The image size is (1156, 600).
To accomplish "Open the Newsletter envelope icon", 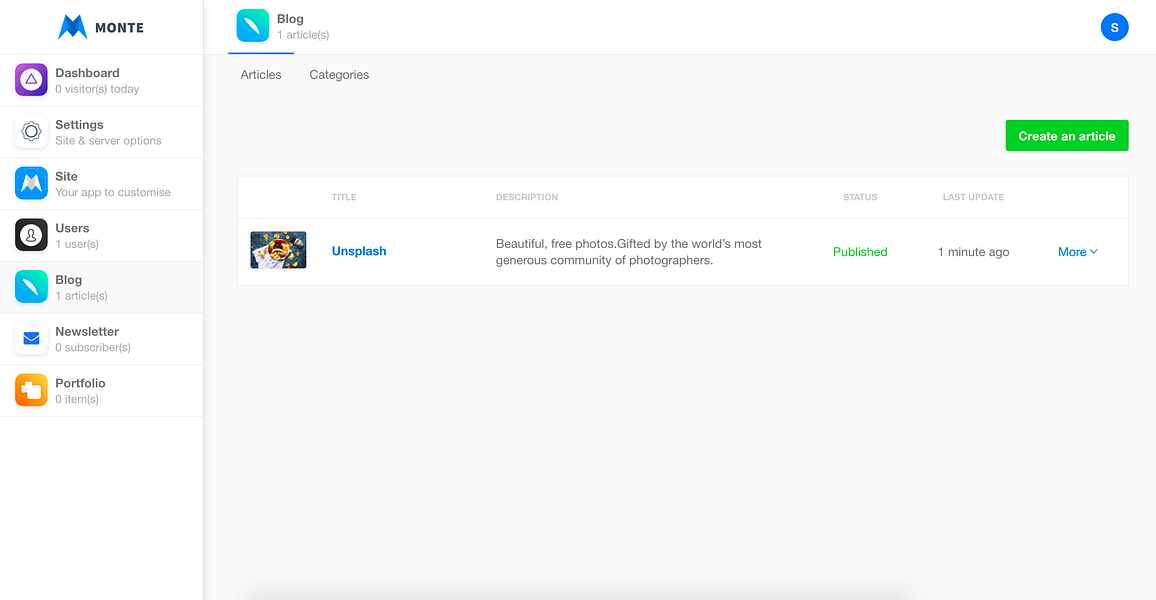I will click(31, 338).
